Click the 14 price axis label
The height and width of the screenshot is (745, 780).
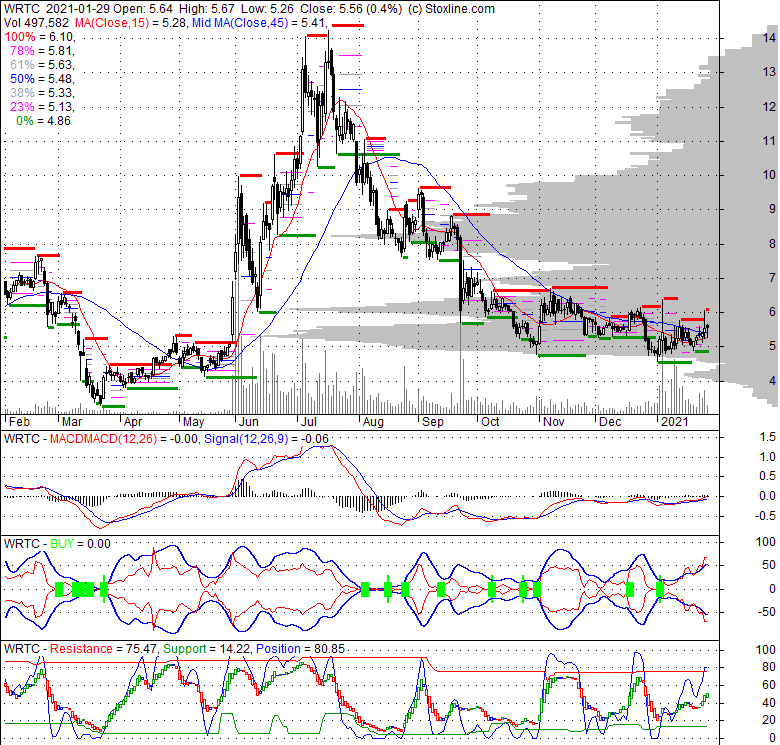pyautogui.click(x=770, y=38)
